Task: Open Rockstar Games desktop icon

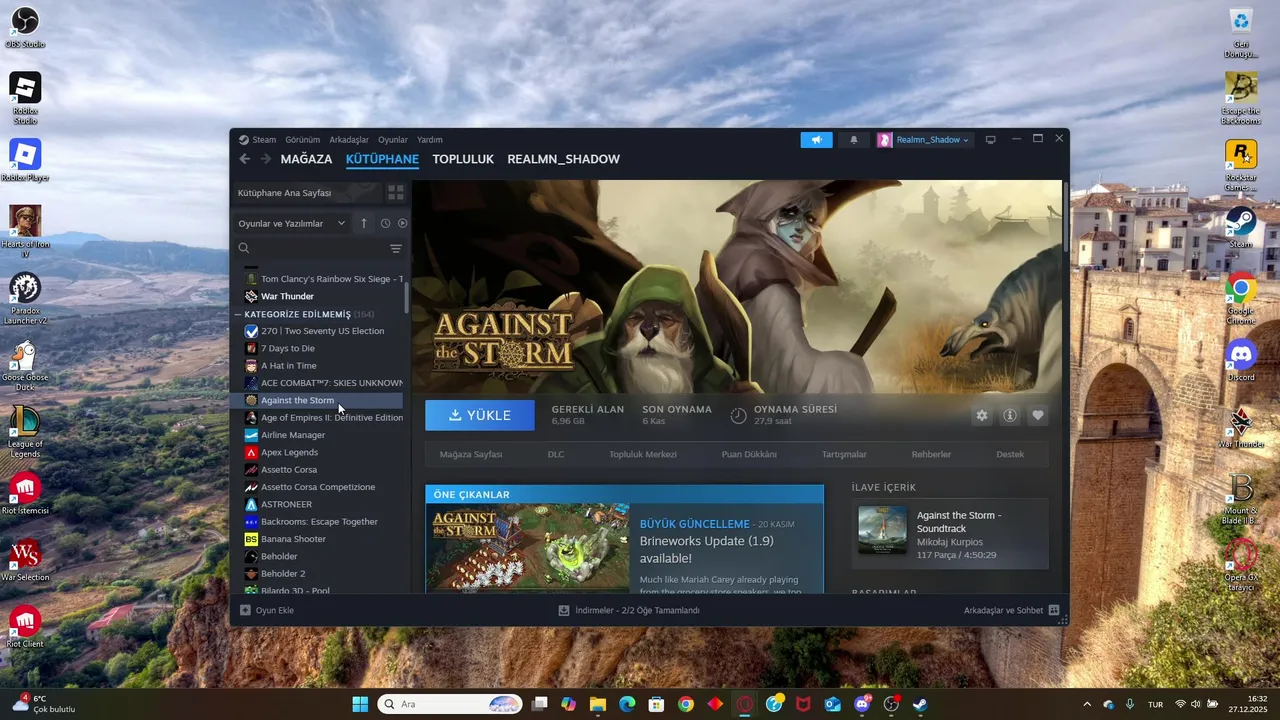Action: (x=1241, y=166)
